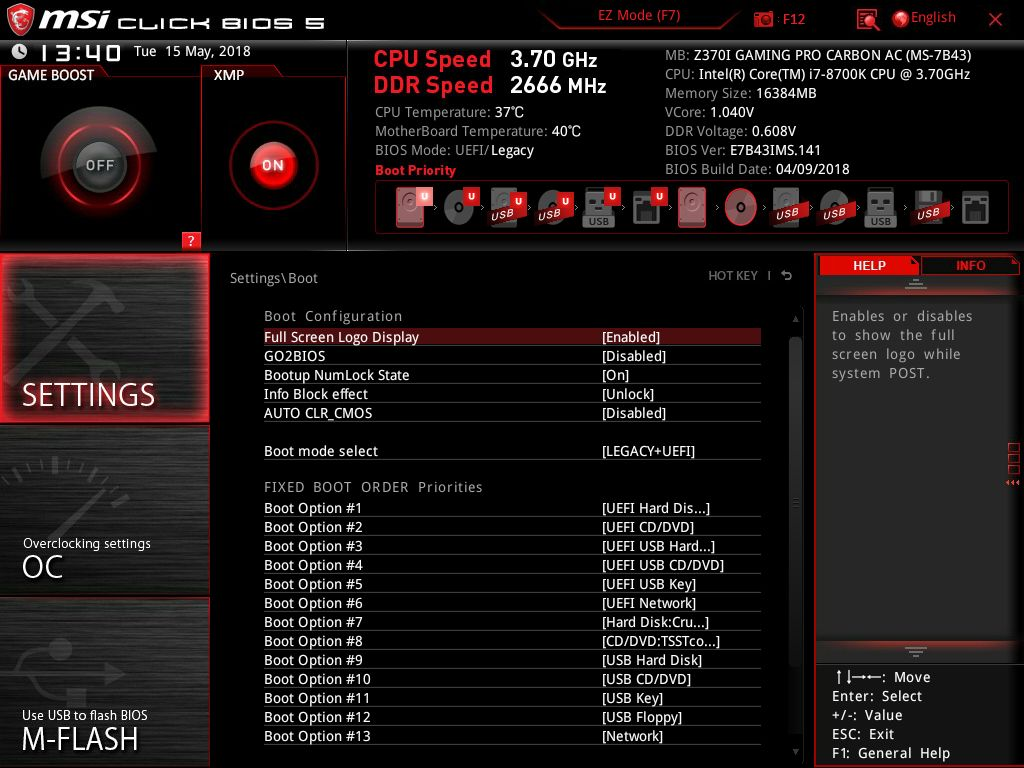Open Boot Option #5 UEFI USB Key dropdown
This screenshot has height=768, width=1024.
pyautogui.click(x=512, y=584)
